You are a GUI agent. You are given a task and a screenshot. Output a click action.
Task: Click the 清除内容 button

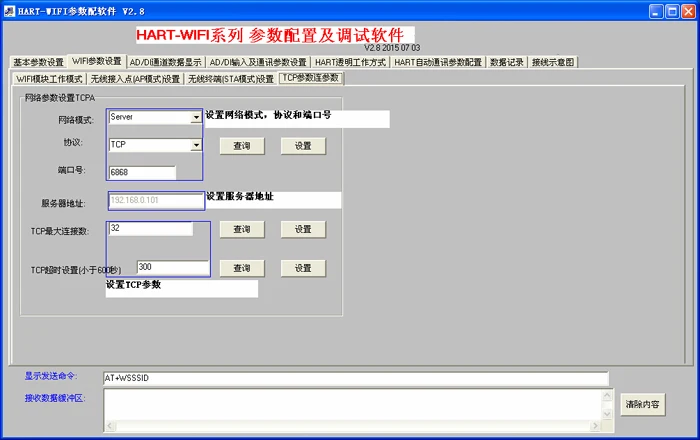pos(642,404)
